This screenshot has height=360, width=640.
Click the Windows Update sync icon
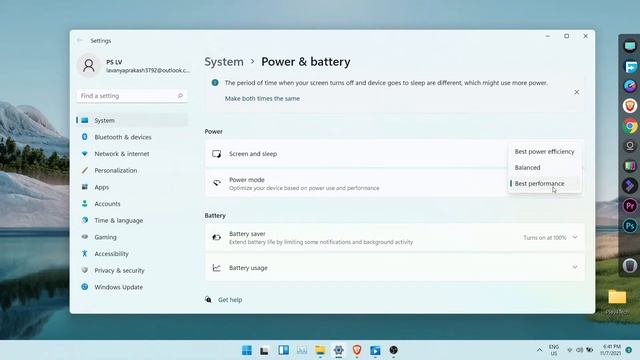click(x=84, y=287)
